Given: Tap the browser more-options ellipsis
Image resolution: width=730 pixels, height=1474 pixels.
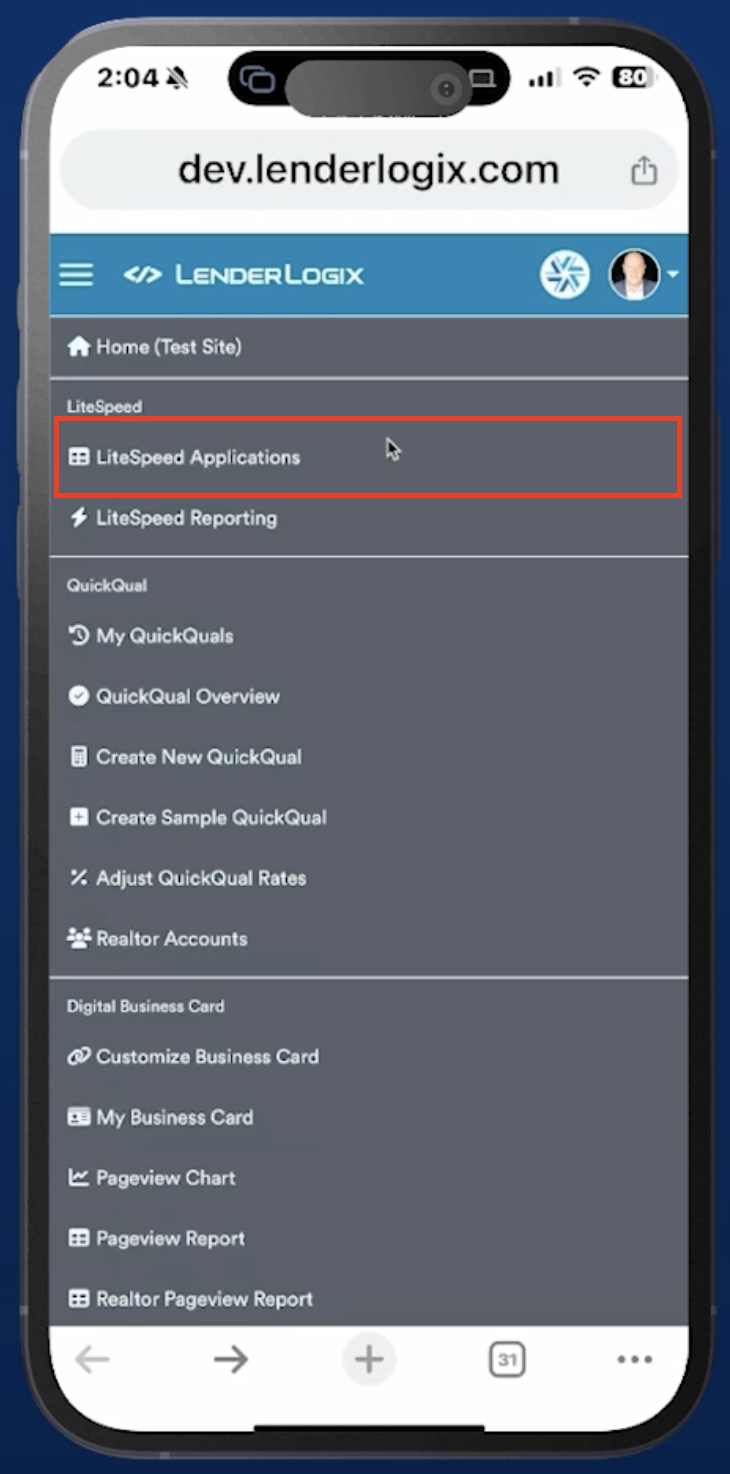Looking at the screenshot, I should click(635, 1359).
